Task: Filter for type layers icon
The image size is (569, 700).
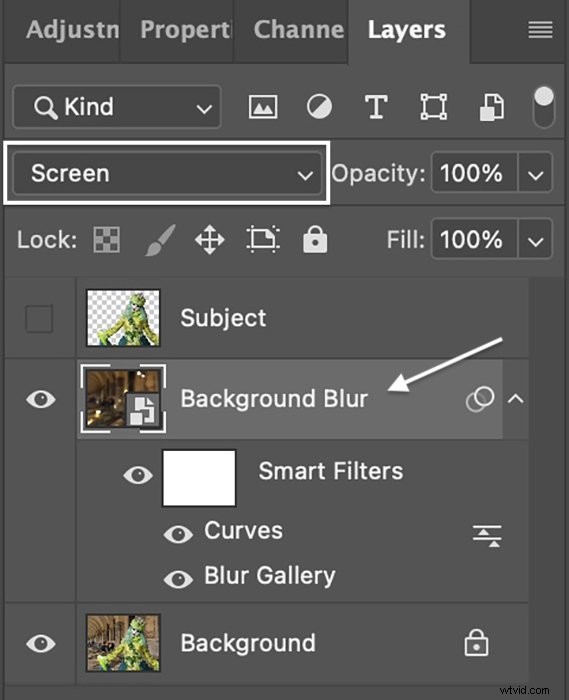Action: click(x=376, y=107)
